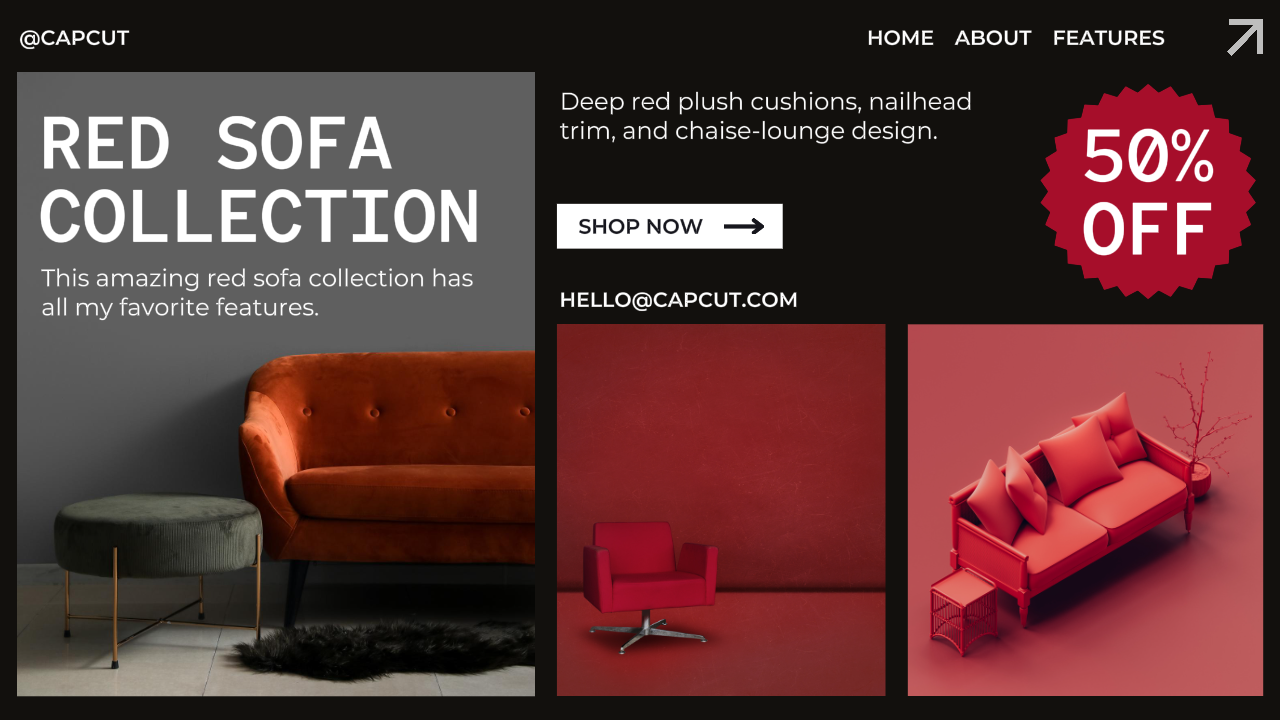Viewport: 1280px width, 720px height.
Task: Click the black fur rug on floor
Action: [385, 648]
